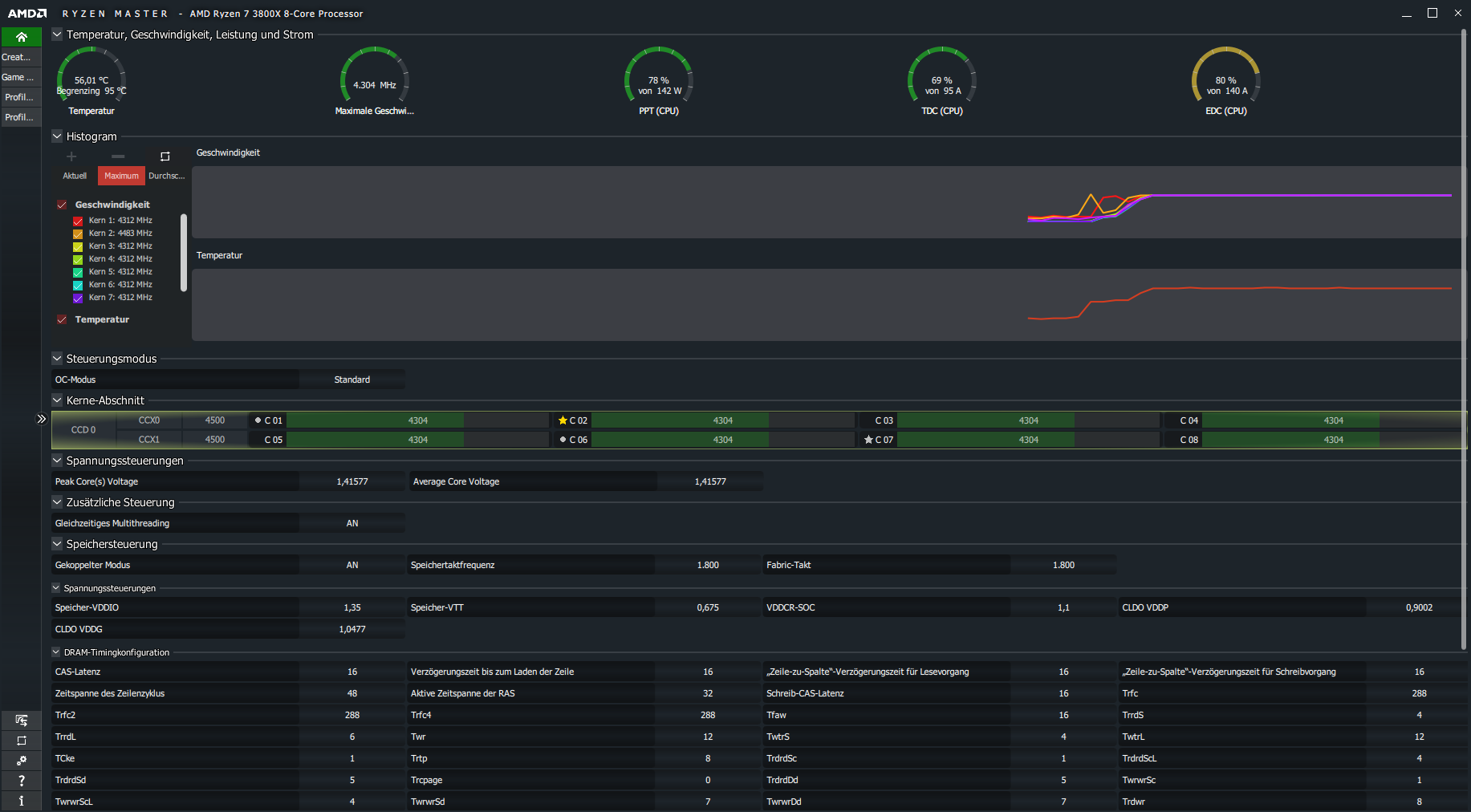Open the info icon in sidebar
Viewport: 1471px width, 812px height.
point(21,801)
